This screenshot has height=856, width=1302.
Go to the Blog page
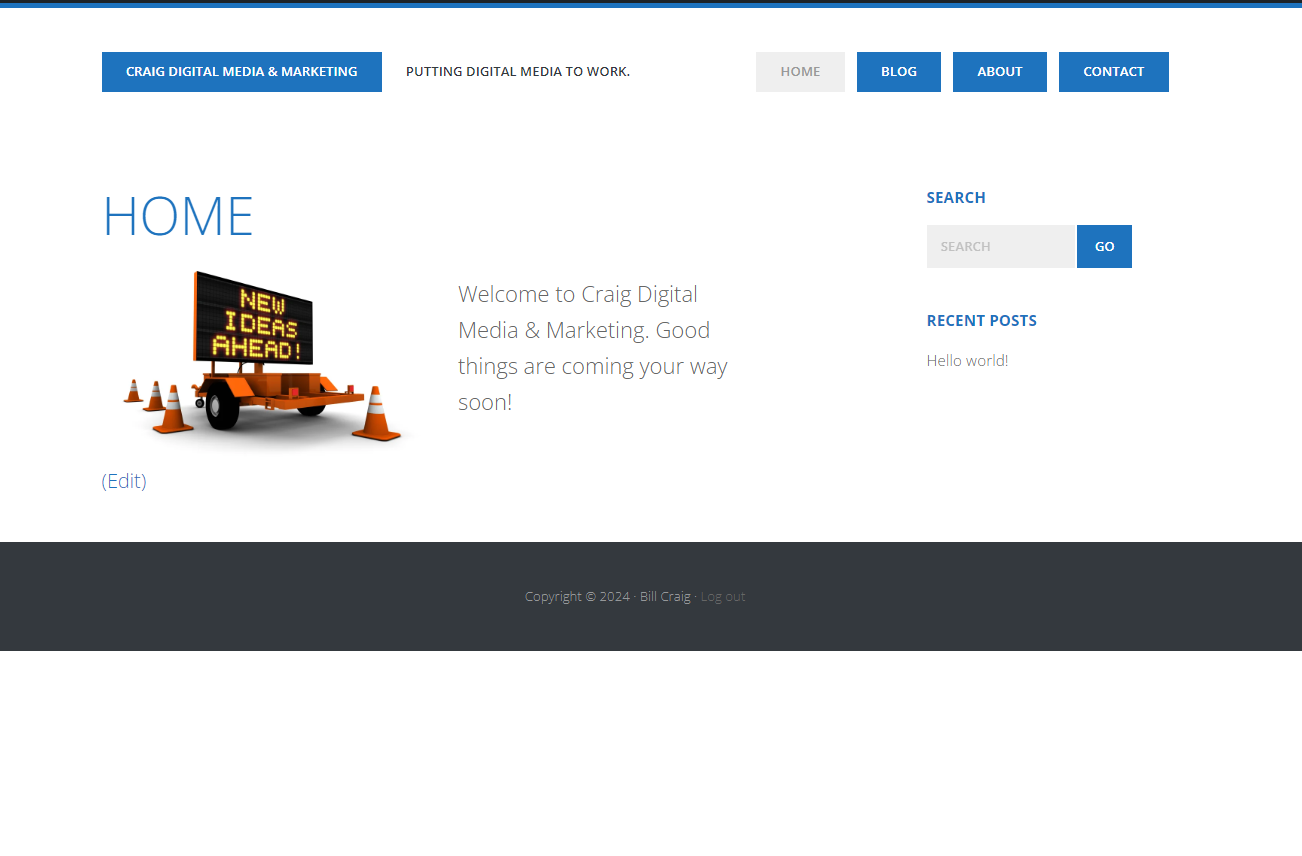tap(898, 72)
